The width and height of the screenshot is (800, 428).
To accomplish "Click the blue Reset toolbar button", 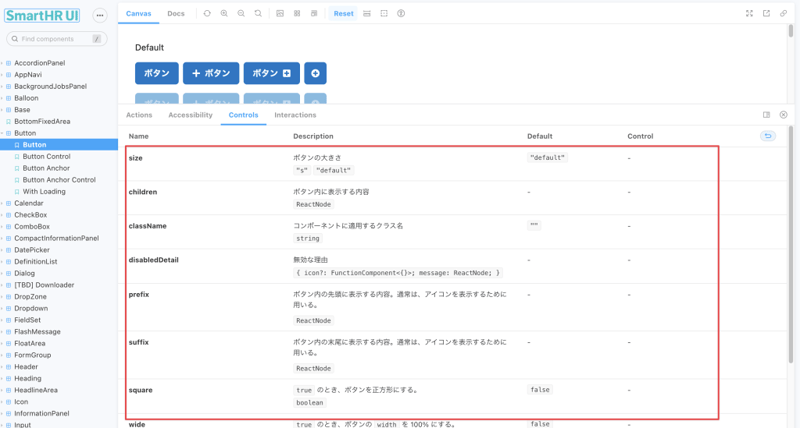I will [343, 14].
